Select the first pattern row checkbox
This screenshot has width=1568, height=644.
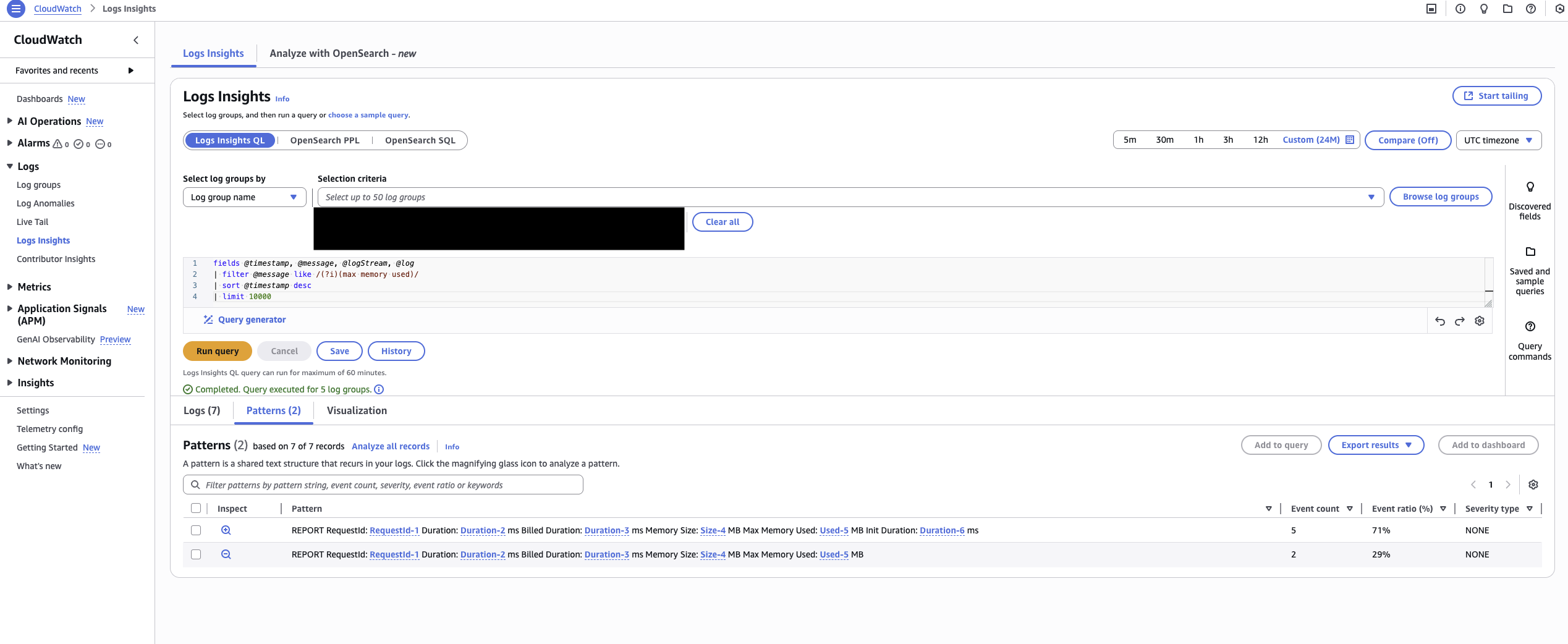tap(197, 530)
